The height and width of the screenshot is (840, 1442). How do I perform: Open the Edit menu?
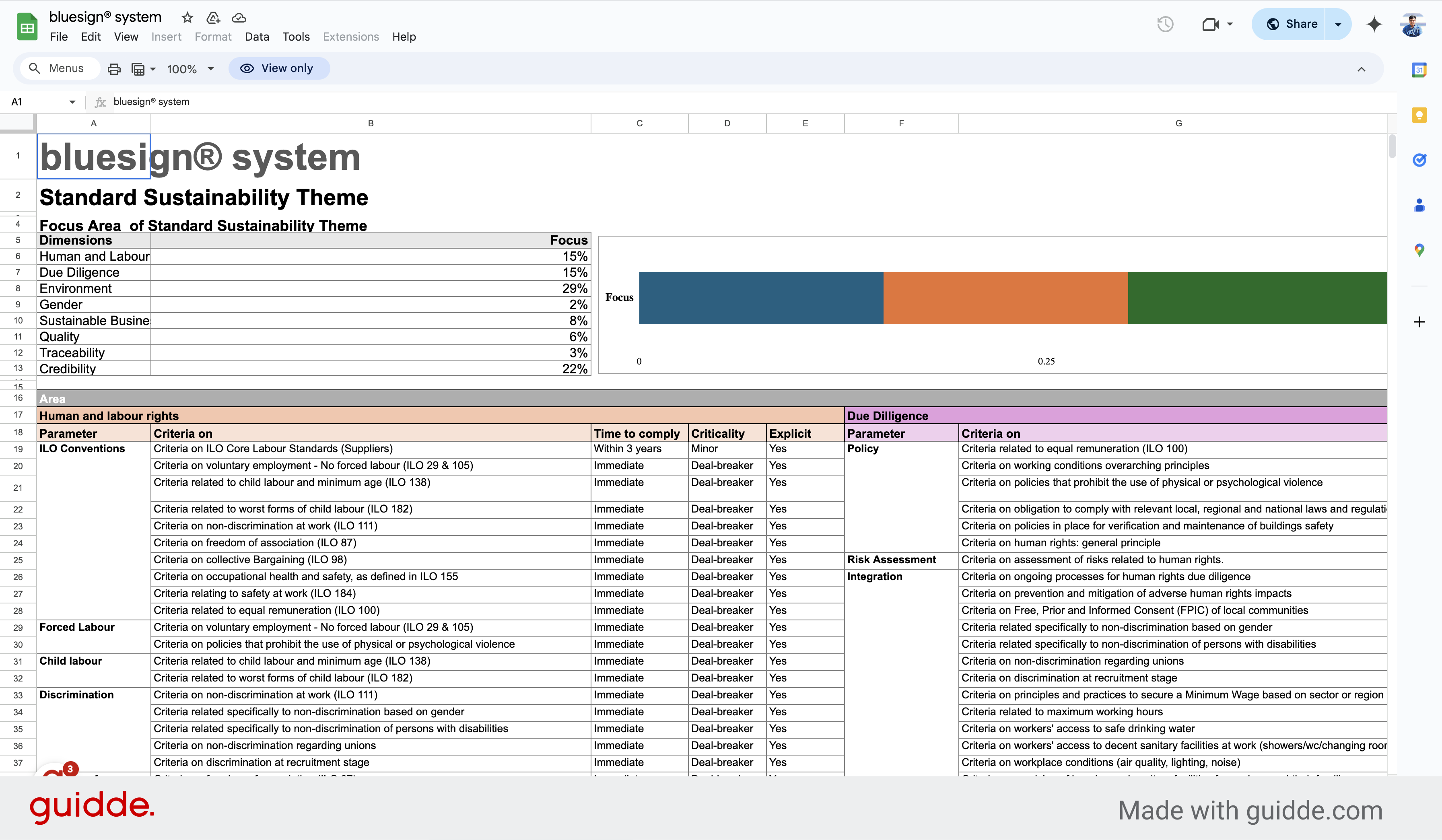point(91,37)
